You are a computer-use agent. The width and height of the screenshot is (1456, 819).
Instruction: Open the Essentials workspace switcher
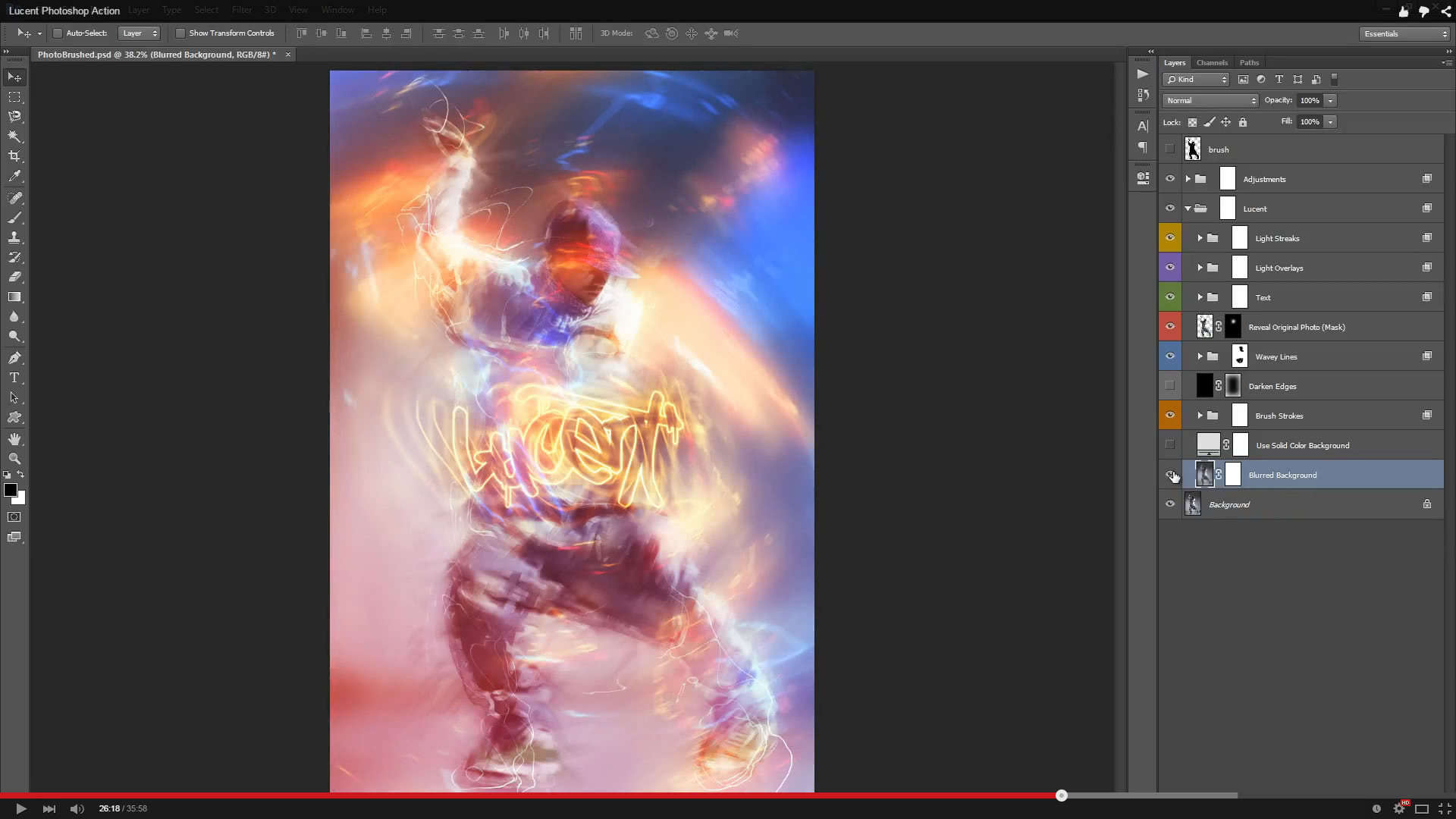click(x=1403, y=33)
